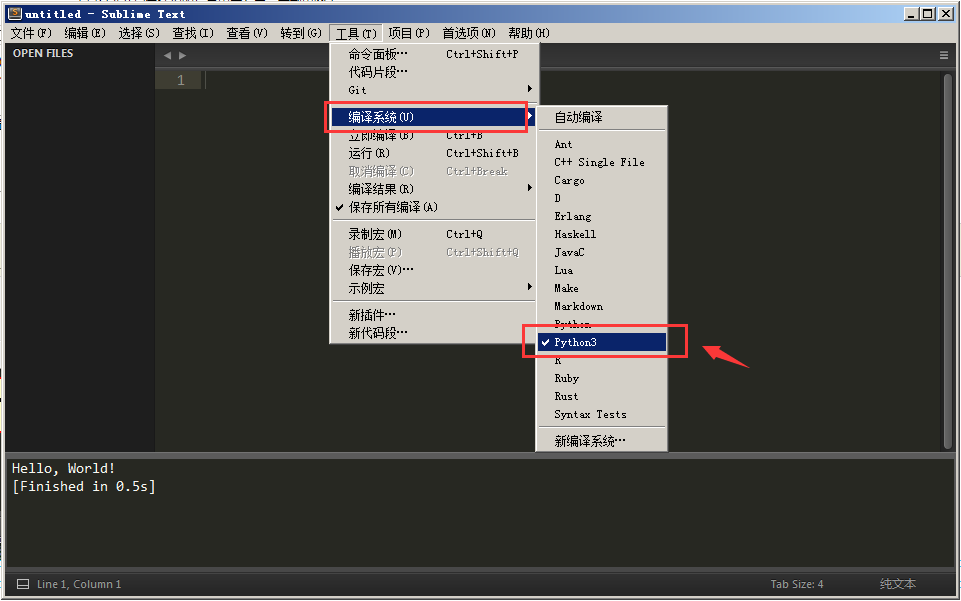
Task: Click Sublime Text app icon in title bar
Action: tap(15, 13)
